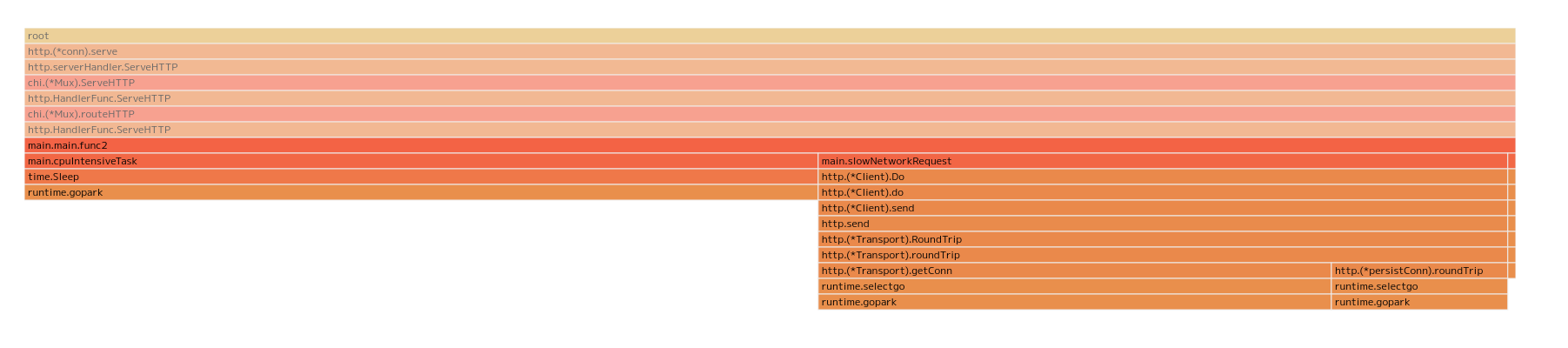This screenshot has height=348, width=1568.
Task: Click the chi.(*Mux).routeHTTP frame
Action: point(770,114)
